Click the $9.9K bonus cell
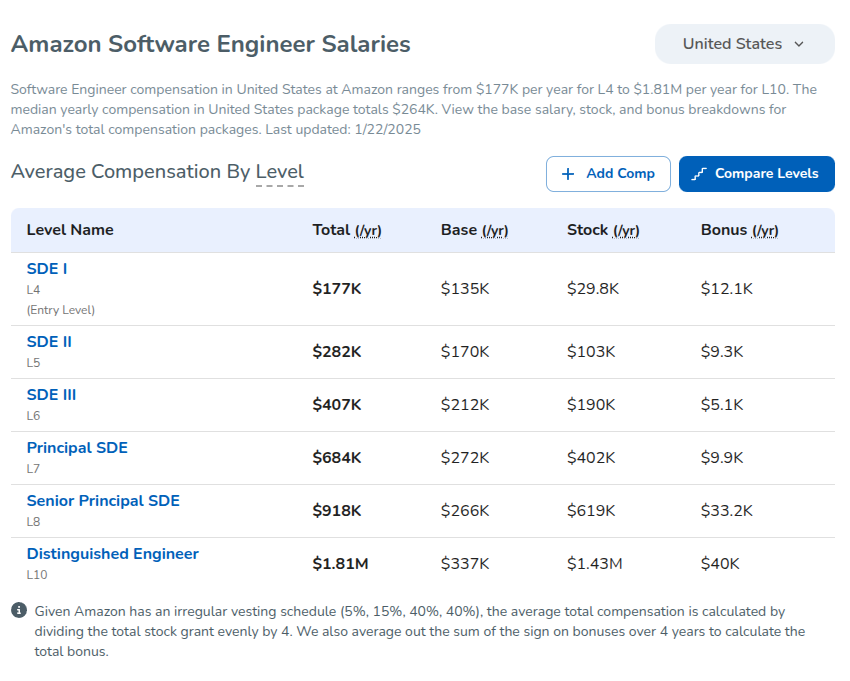Screen dimensions: 850x681 coord(722,458)
